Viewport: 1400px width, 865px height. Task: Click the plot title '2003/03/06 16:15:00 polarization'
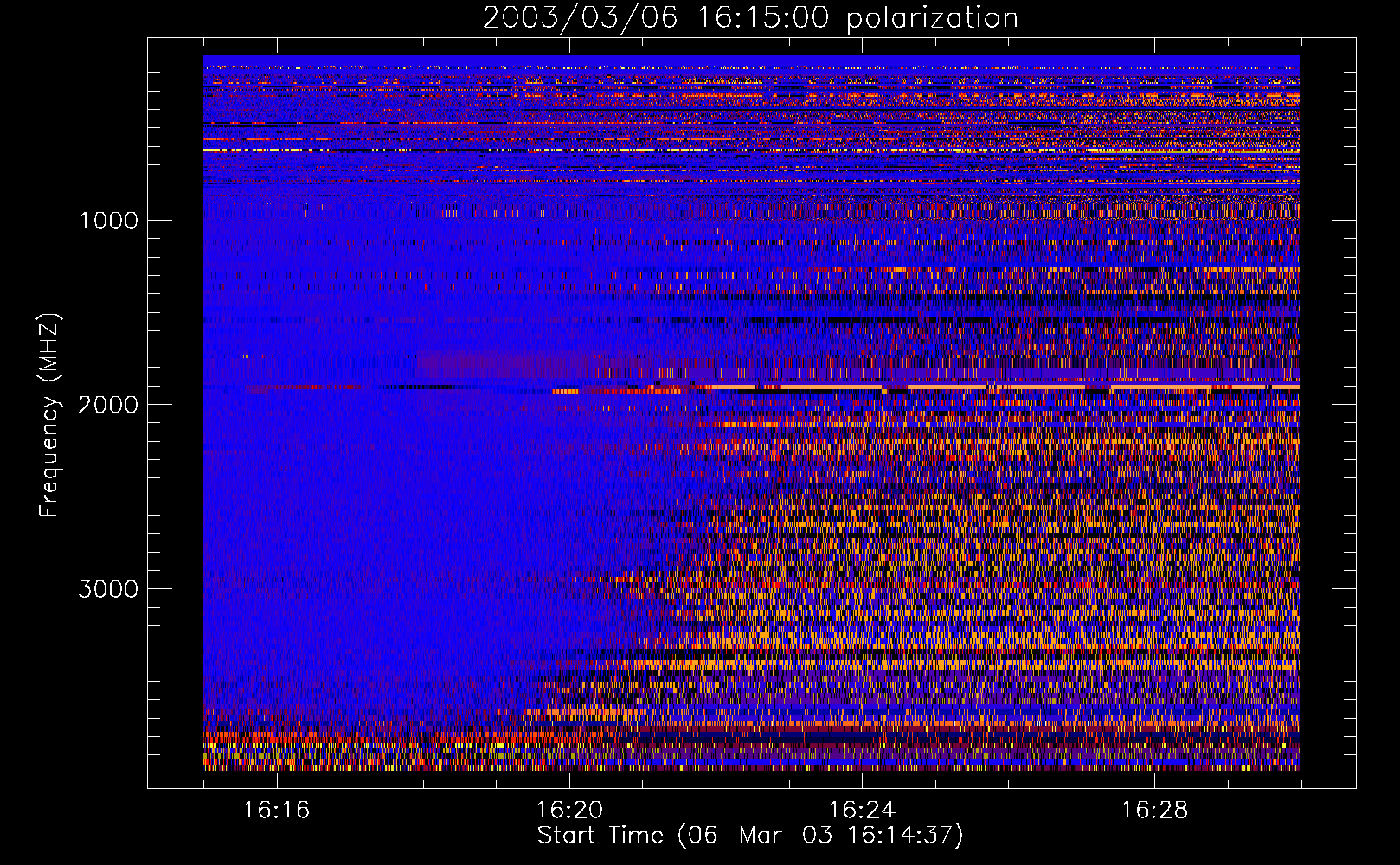click(x=750, y=18)
